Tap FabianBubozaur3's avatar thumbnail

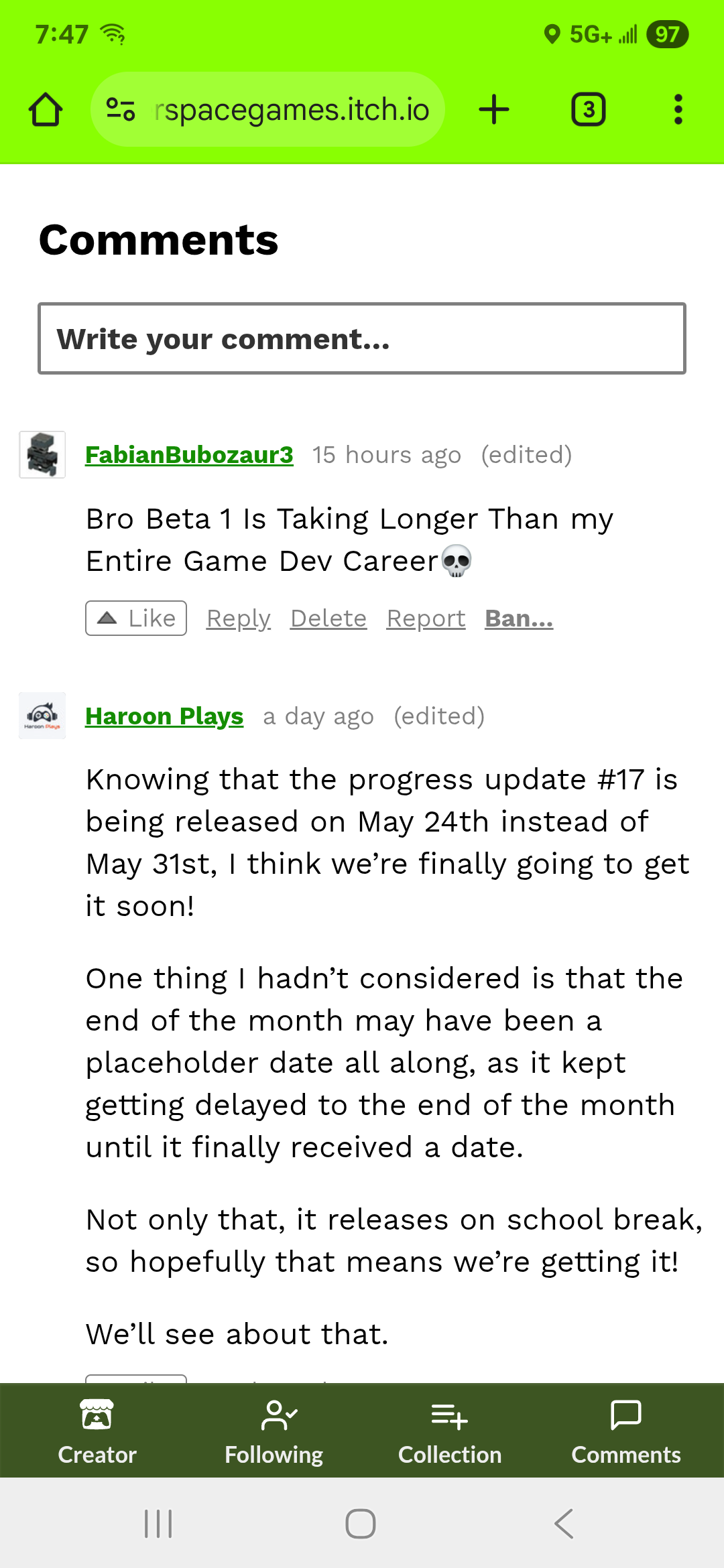[x=42, y=454]
